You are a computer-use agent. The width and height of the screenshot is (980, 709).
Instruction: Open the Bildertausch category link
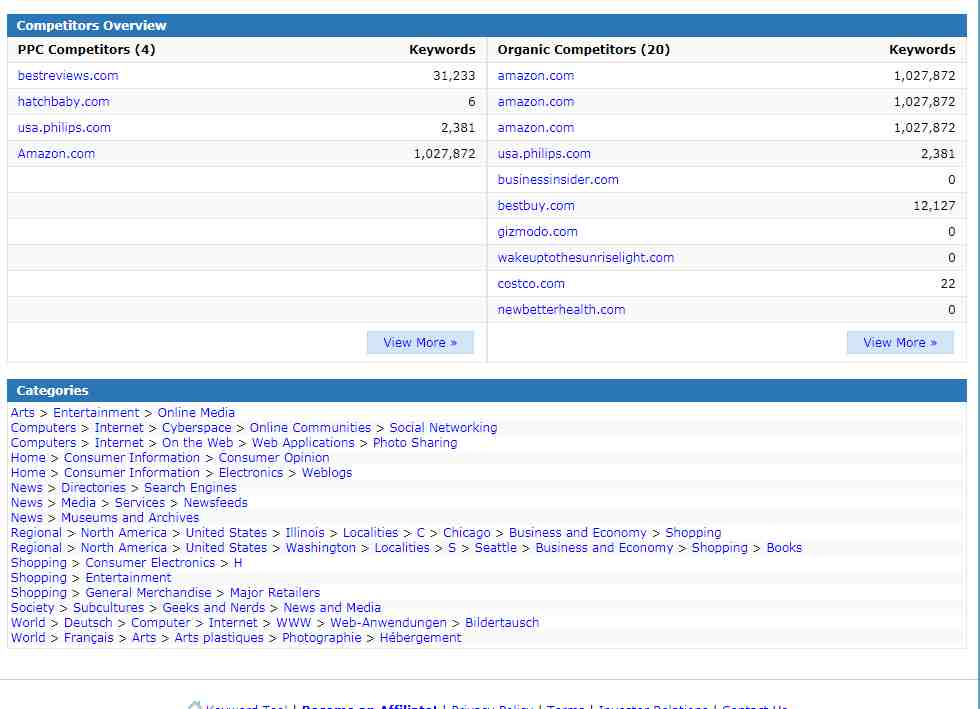502,623
